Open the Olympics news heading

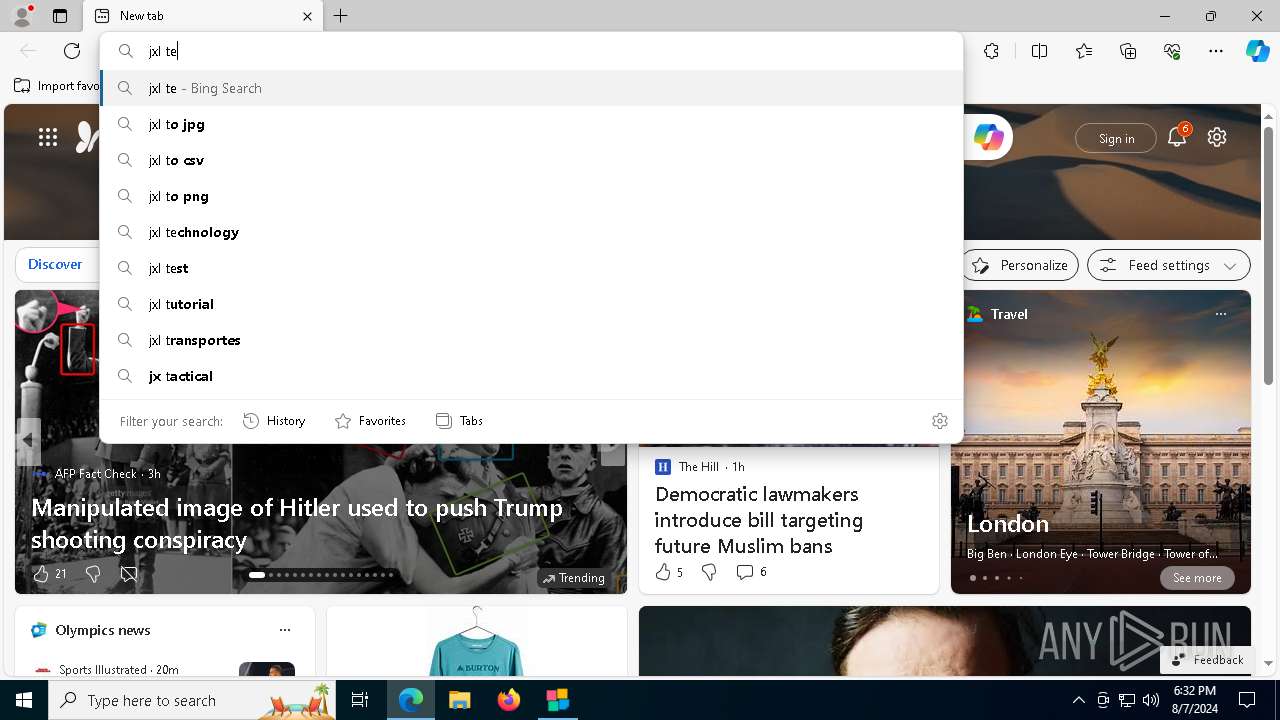point(103,630)
